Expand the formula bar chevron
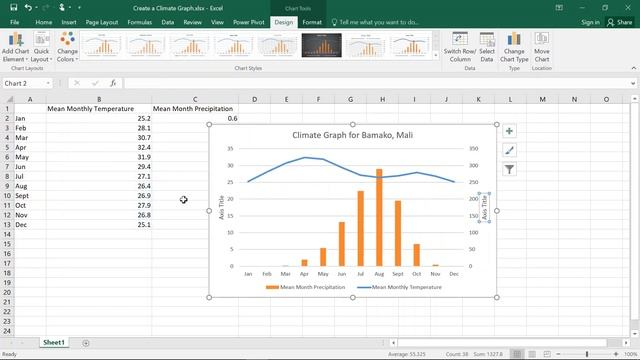Image resolution: width=640 pixels, height=360 pixels. point(633,83)
